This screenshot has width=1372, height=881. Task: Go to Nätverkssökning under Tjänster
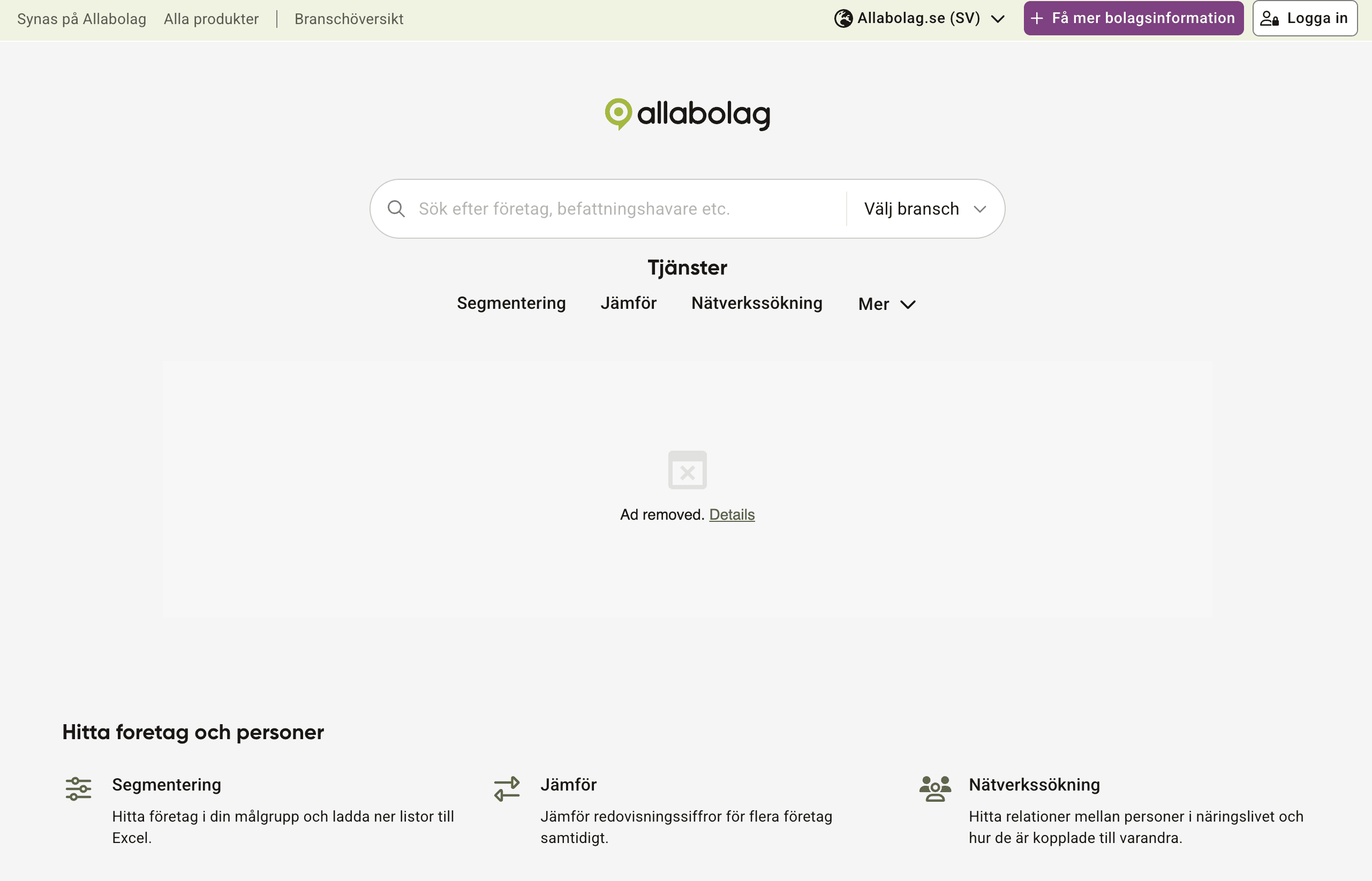pyautogui.click(x=756, y=302)
